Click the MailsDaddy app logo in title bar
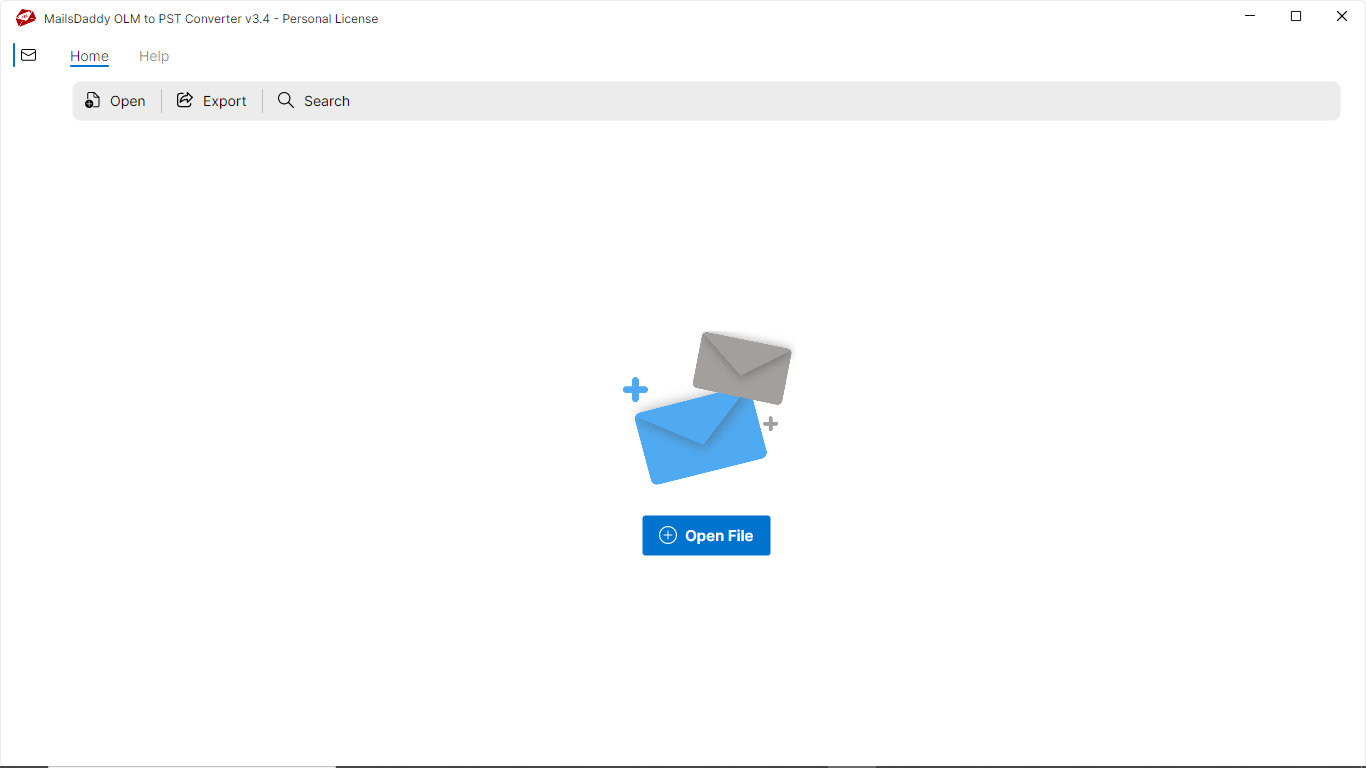Viewport: 1366px width, 768px height. click(26, 18)
